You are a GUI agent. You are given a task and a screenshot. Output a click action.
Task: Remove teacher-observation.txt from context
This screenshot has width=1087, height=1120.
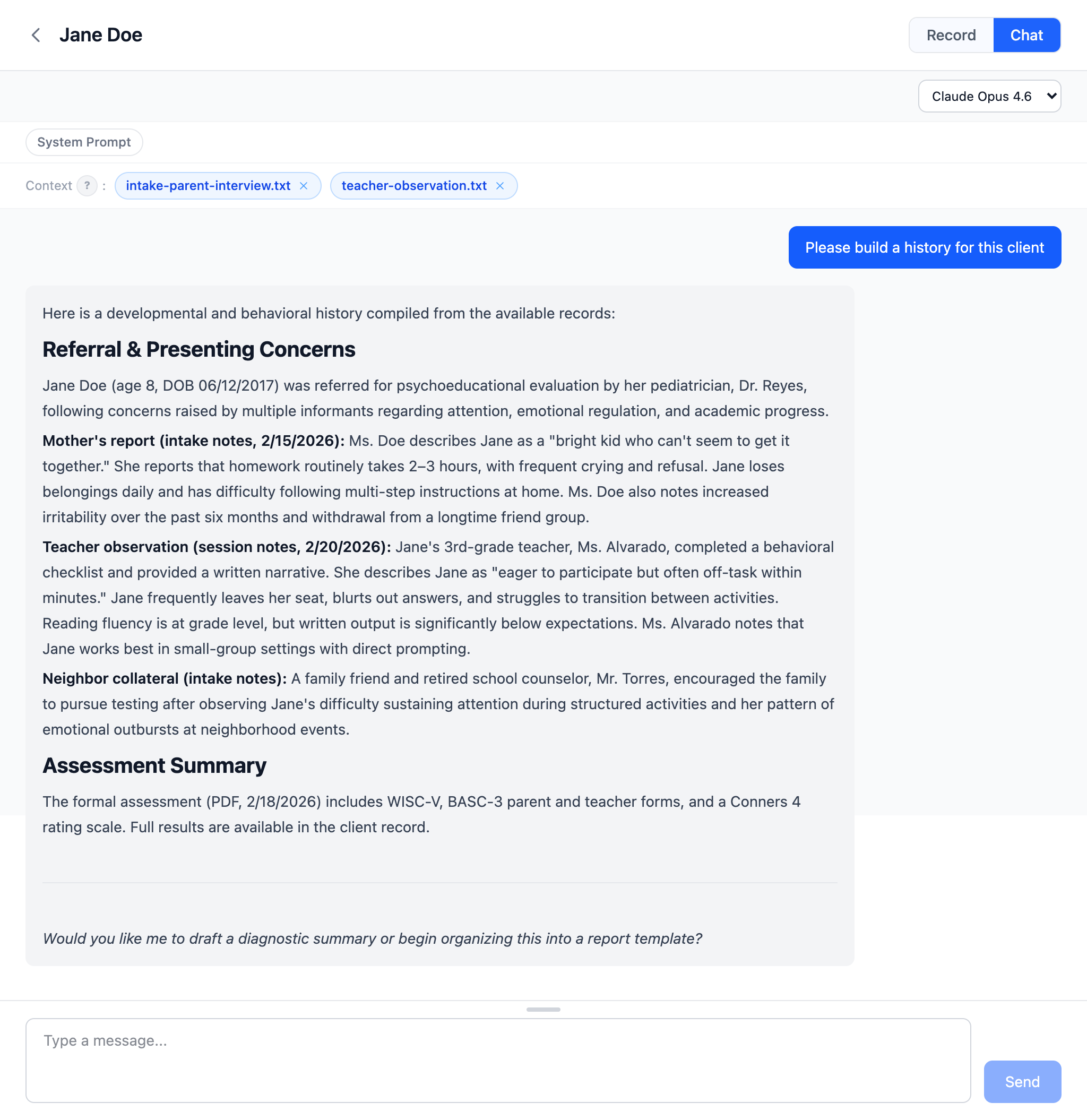[x=499, y=186]
